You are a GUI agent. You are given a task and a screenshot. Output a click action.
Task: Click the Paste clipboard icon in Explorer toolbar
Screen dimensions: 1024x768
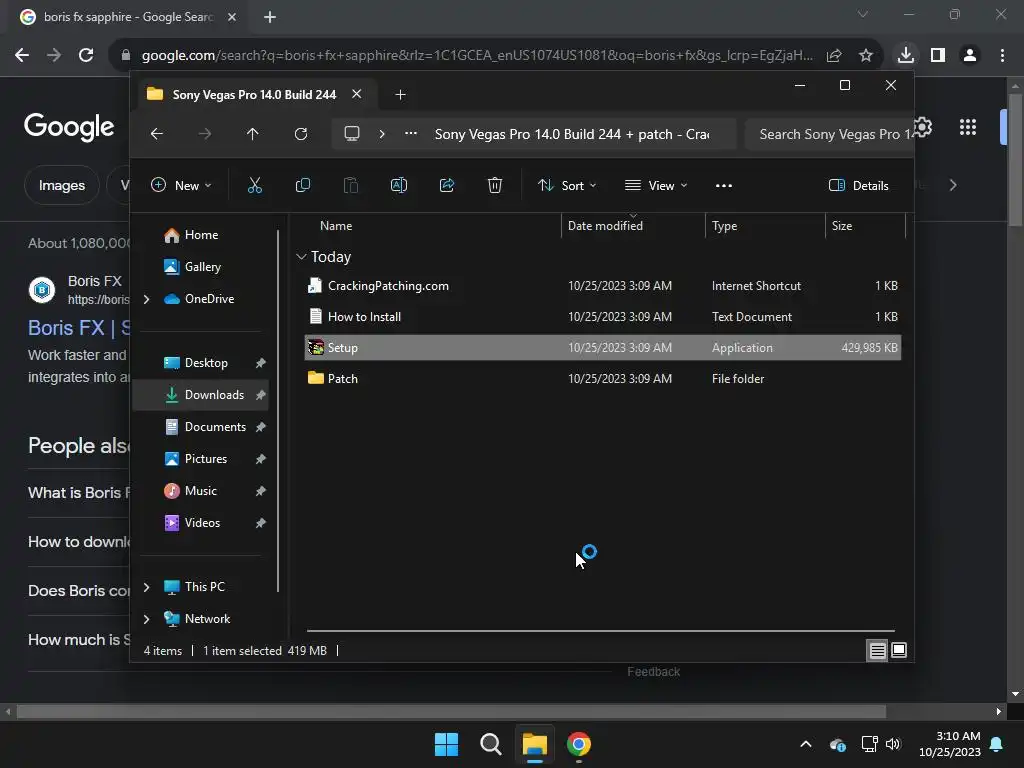pyautogui.click(x=351, y=185)
